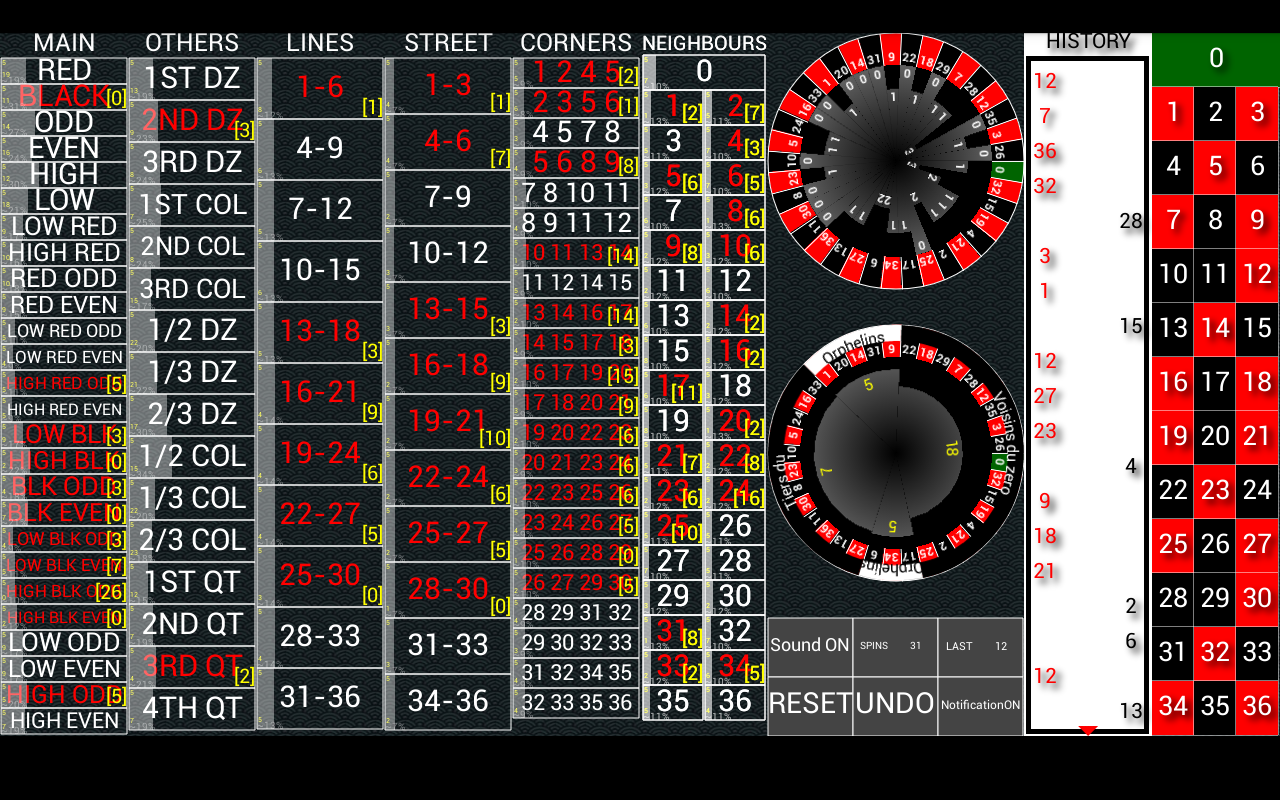Select red number 36 on the grid
Screen dimensions: 1280x800
1257,706
